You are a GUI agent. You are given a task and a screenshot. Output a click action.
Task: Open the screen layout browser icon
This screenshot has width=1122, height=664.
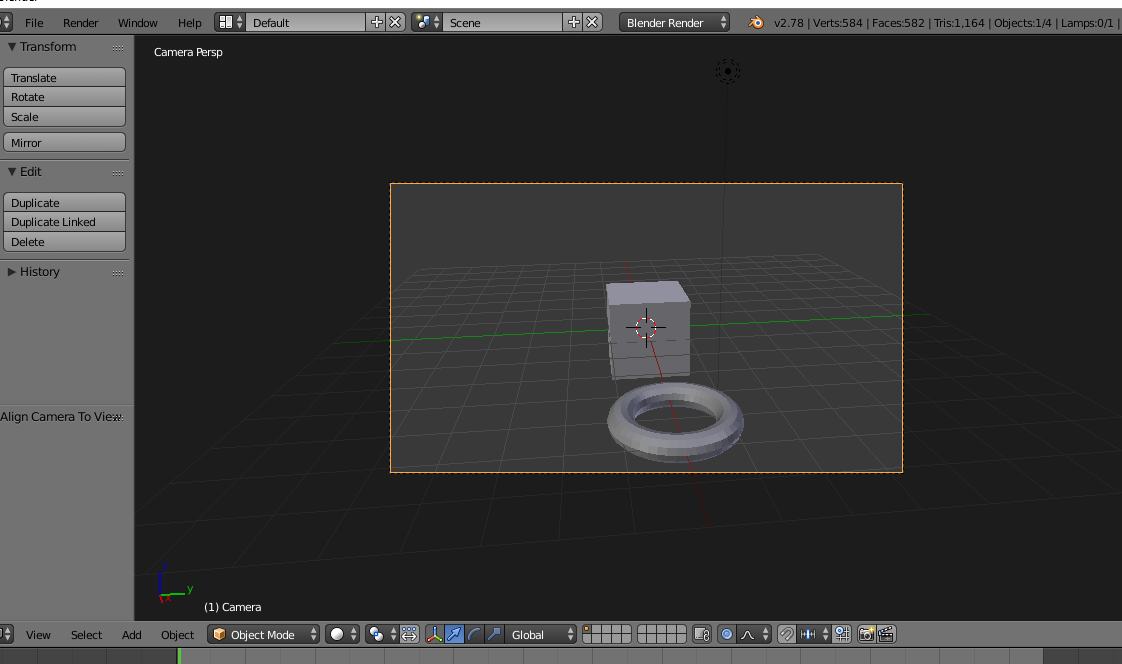pos(230,22)
